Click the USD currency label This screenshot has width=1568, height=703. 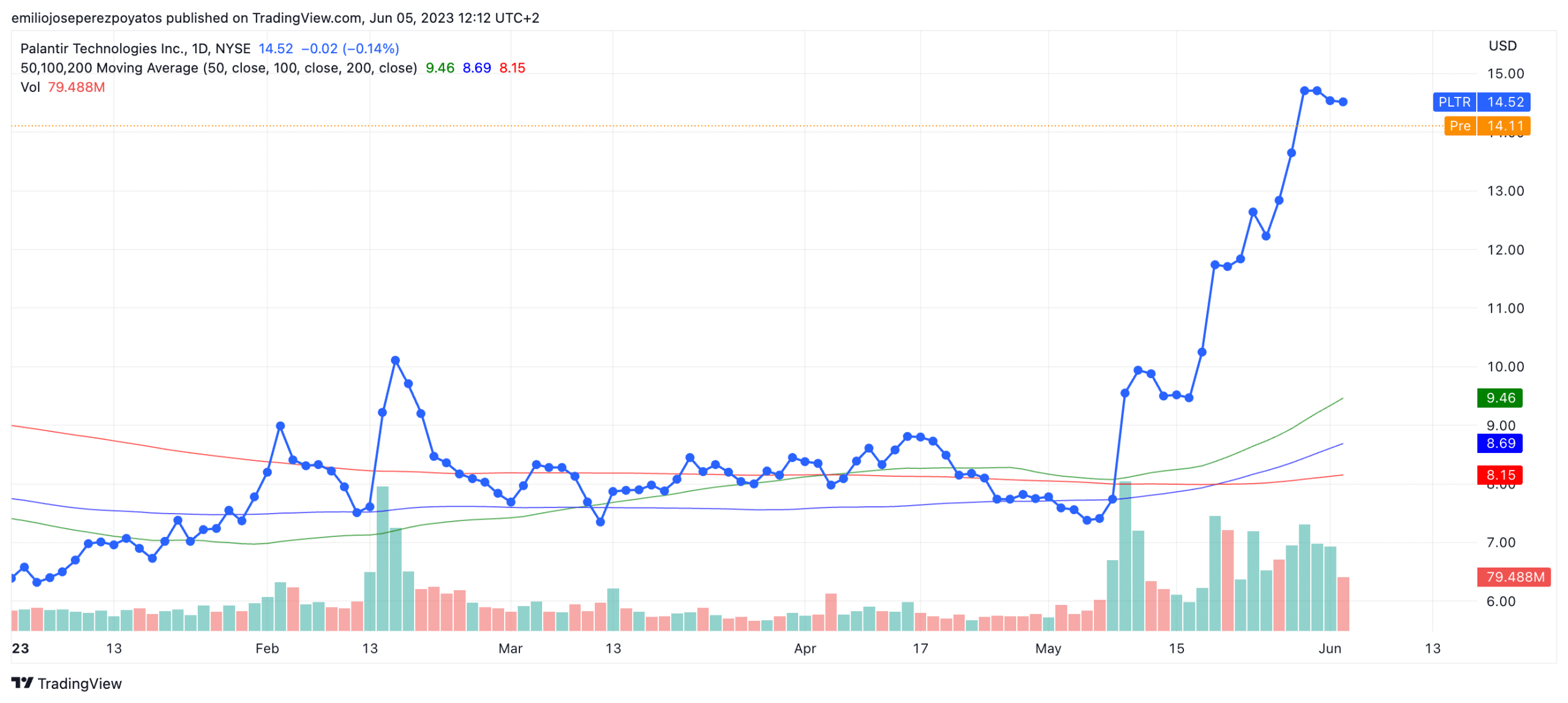click(1502, 46)
